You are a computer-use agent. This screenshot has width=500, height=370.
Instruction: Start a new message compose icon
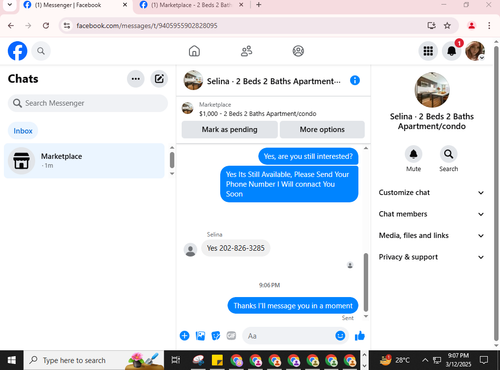pos(159,79)
